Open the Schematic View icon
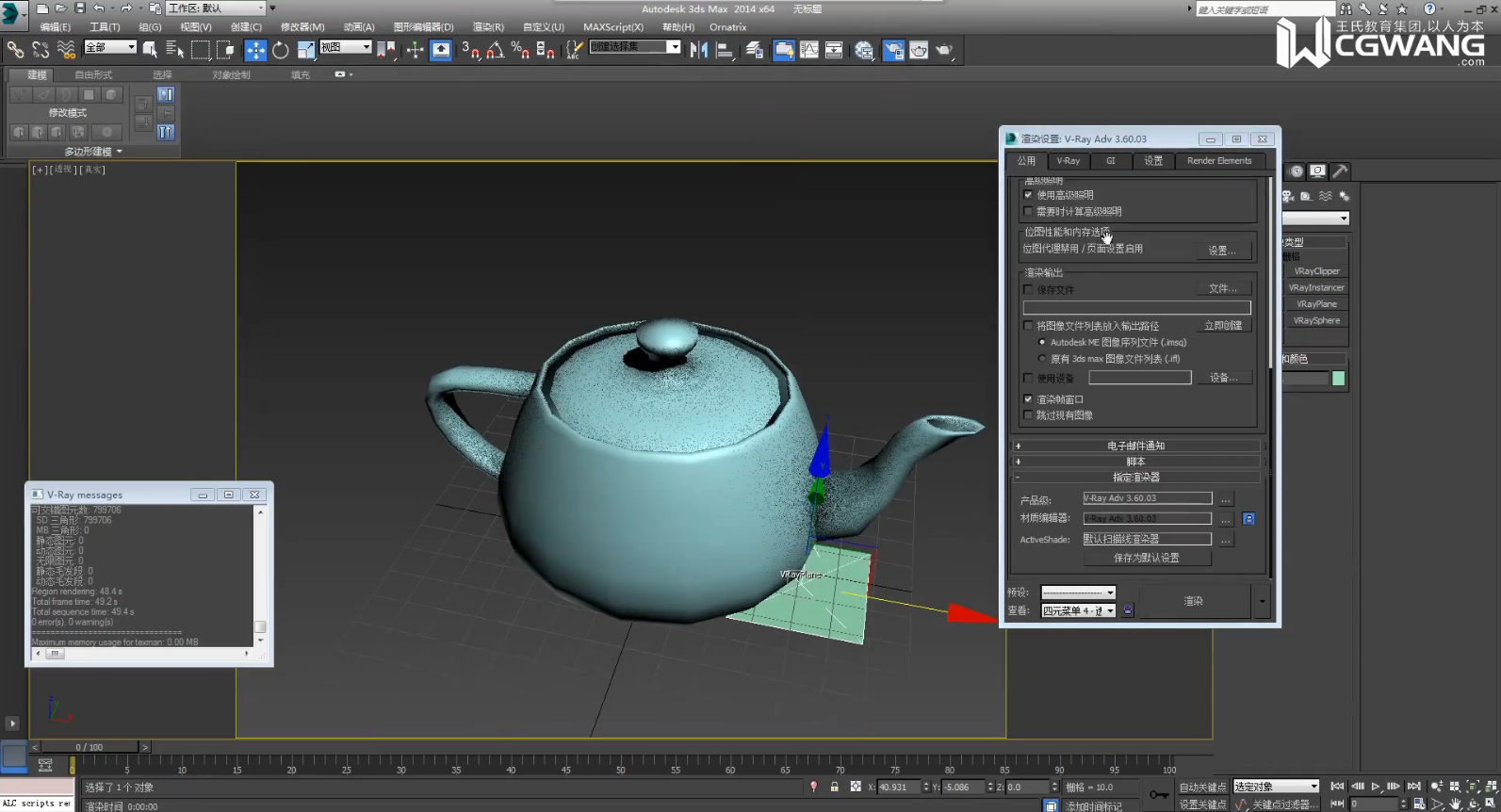Viewport: 1501px width, 812px height. [834, 50]
